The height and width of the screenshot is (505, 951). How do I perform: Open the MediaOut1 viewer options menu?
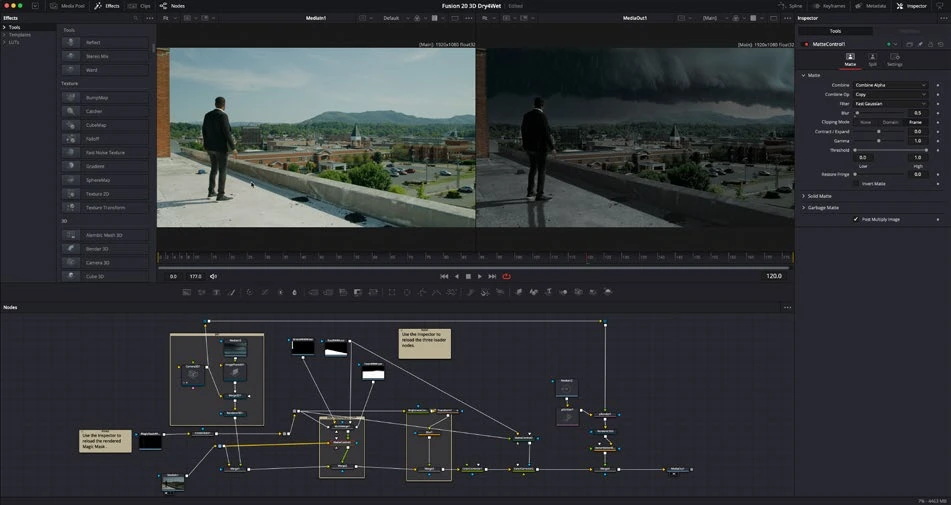pyautogui.click(x=787, y=18)
